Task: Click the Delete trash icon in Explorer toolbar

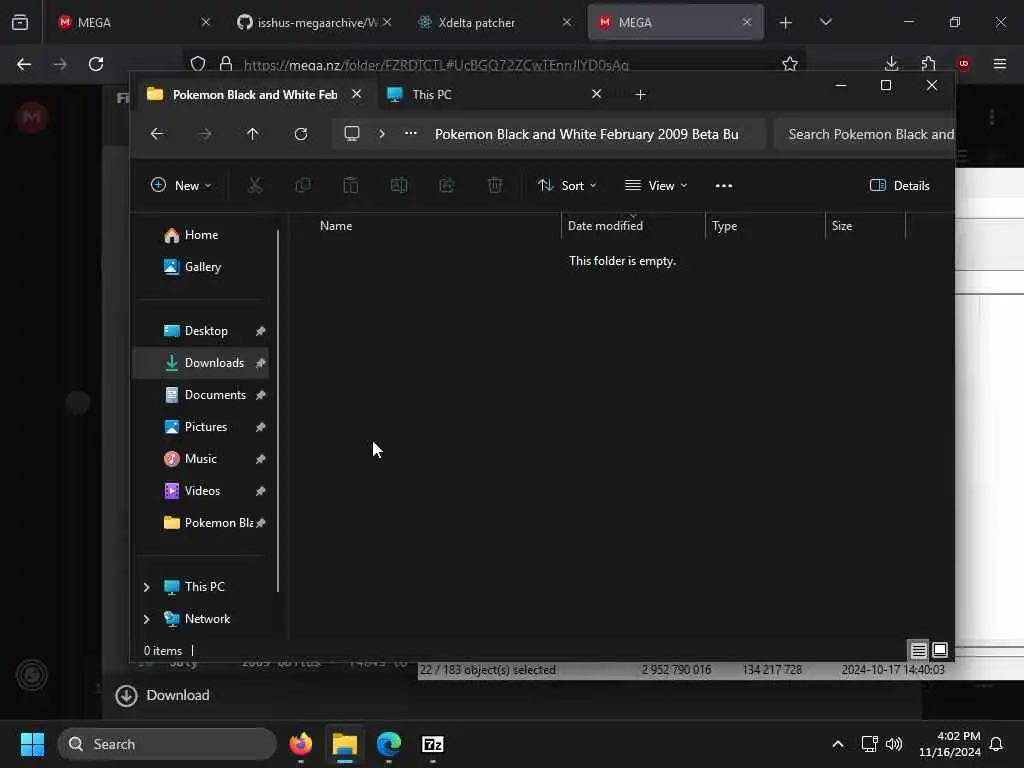Action: 495,185
